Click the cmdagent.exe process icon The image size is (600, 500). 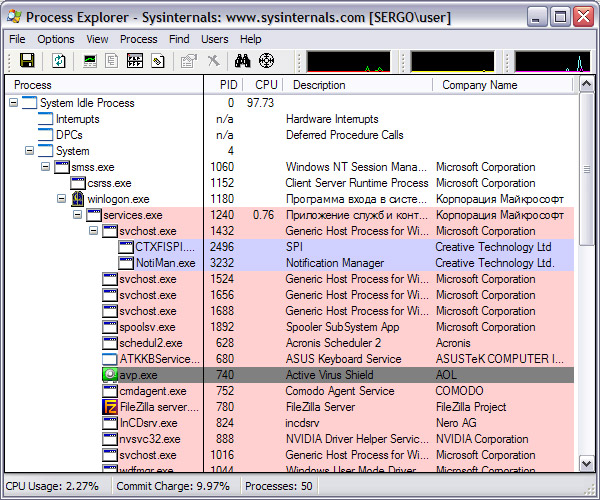109,391
